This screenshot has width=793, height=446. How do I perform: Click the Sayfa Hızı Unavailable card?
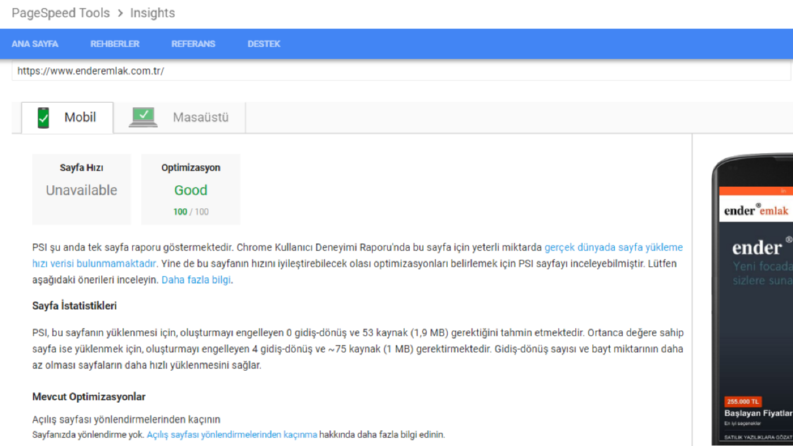pos(81,189)
